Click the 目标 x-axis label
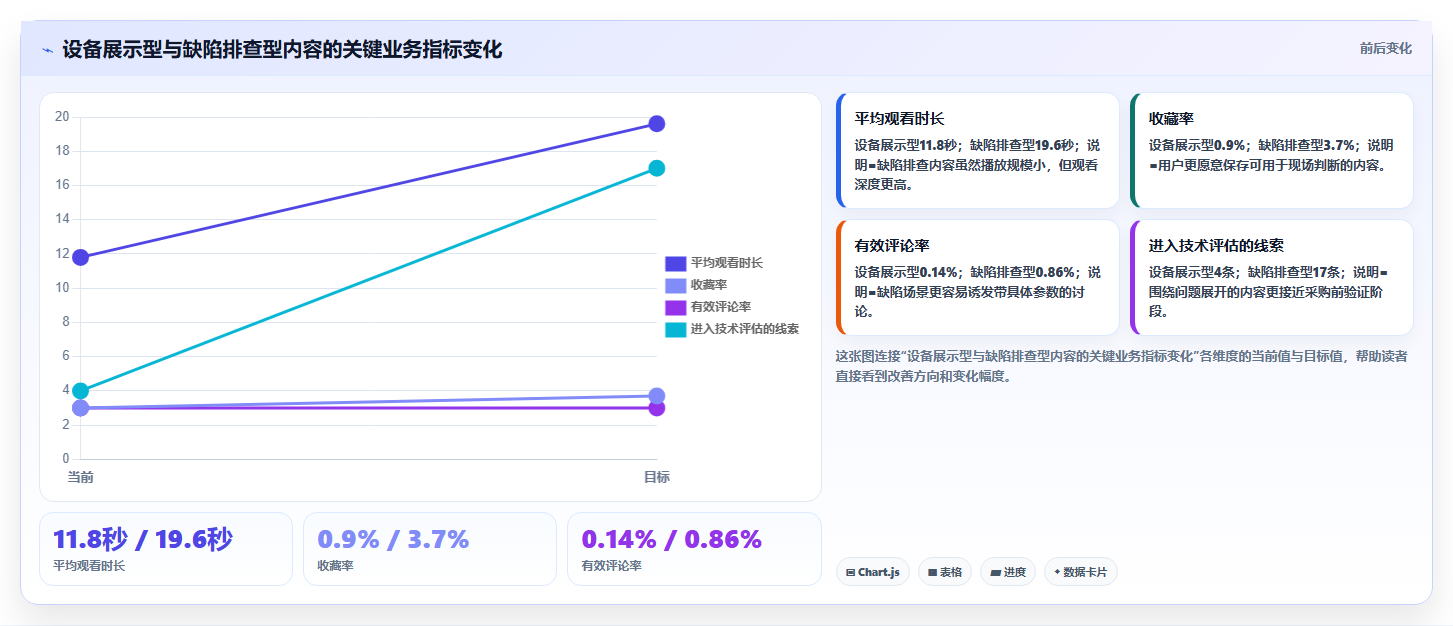Screen dimensions: 1453x626 click(x=657, y=477)
